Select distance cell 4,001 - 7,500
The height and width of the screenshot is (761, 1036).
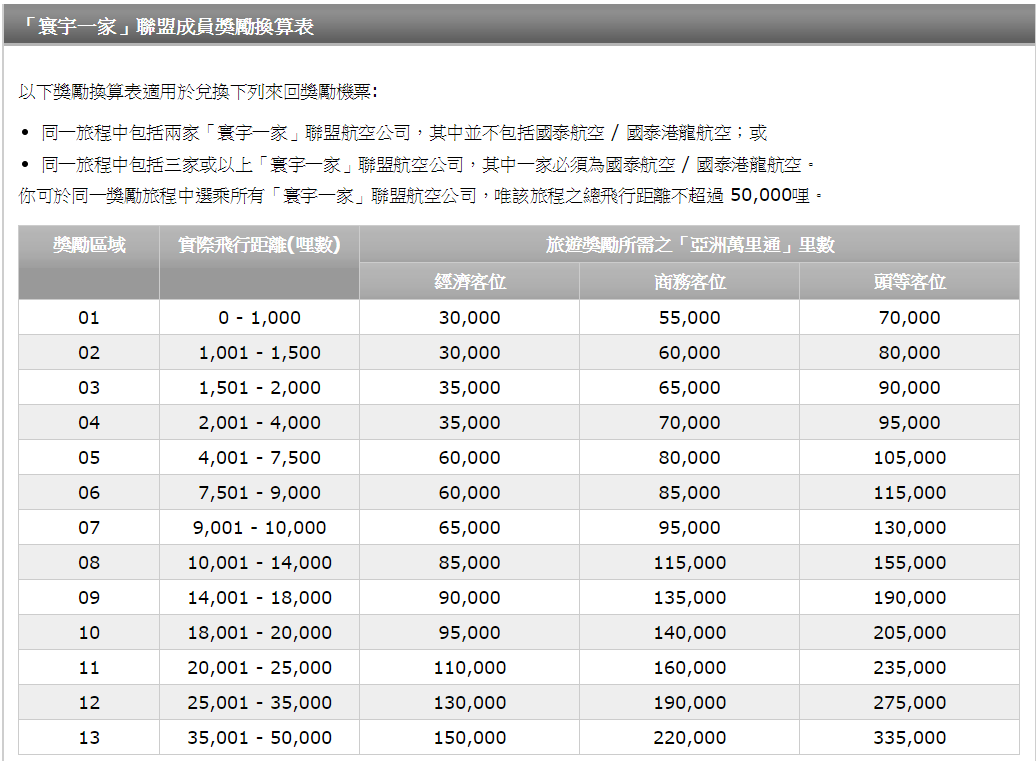260,458
